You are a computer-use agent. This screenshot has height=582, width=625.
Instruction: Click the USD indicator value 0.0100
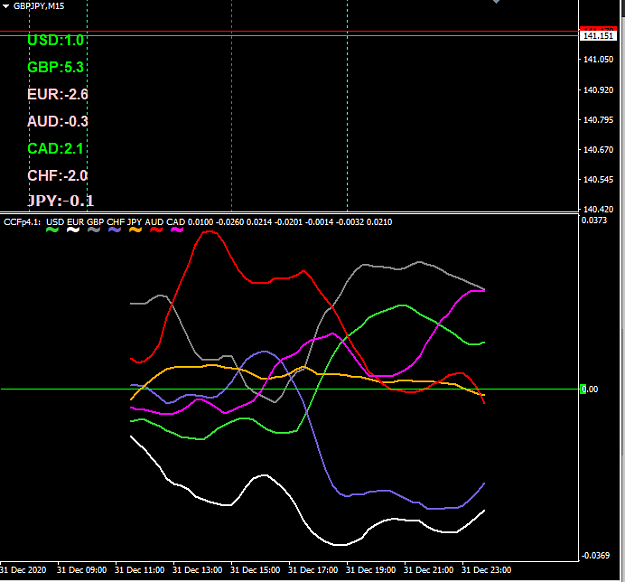tap(200, 222)
